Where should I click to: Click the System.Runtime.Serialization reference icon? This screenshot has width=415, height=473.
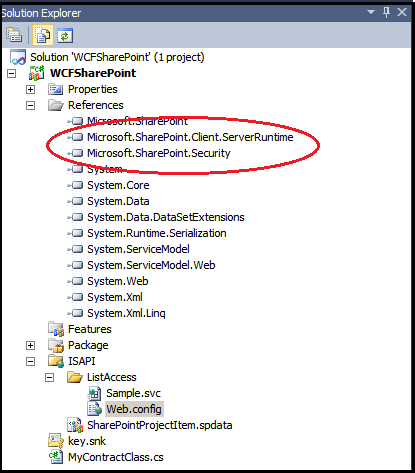[76, 233]
